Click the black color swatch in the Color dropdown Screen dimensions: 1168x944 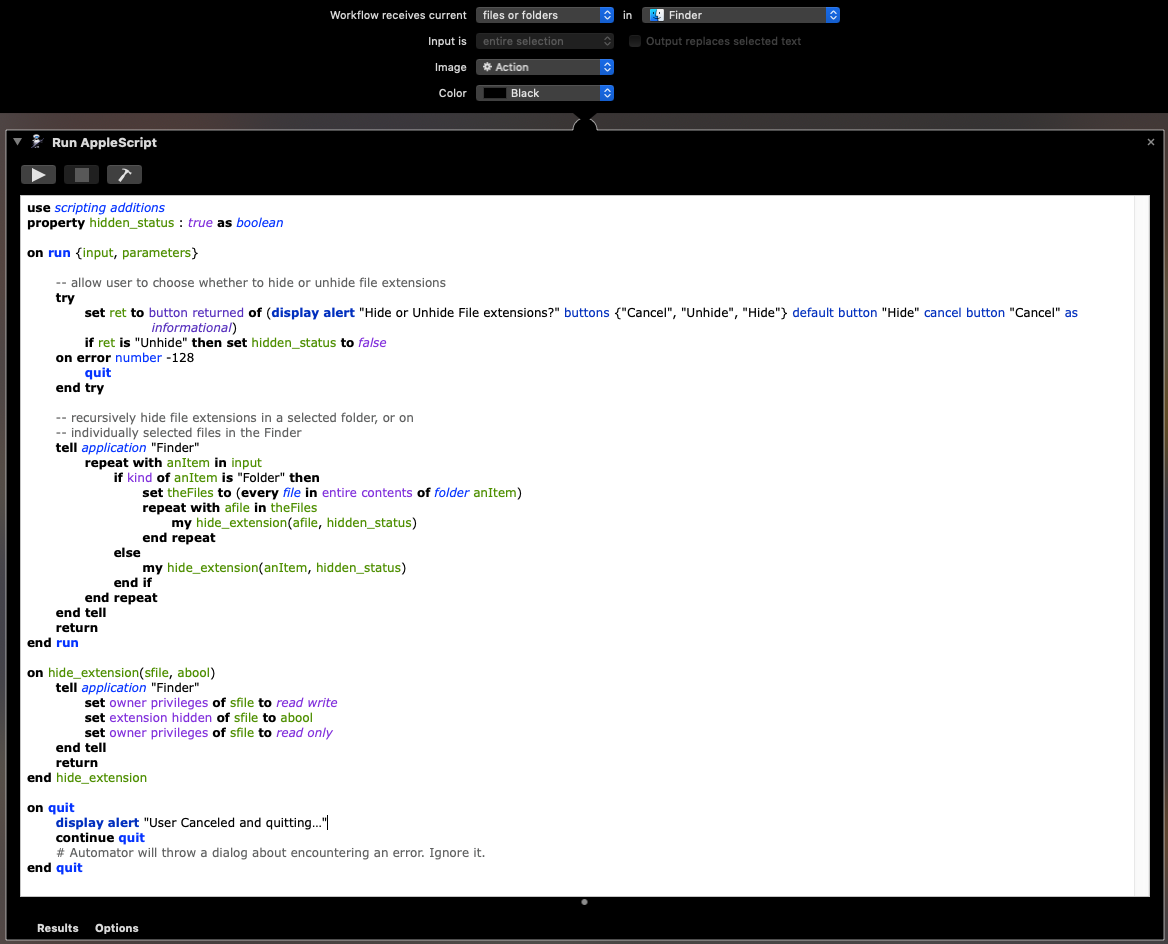point(497,92)
